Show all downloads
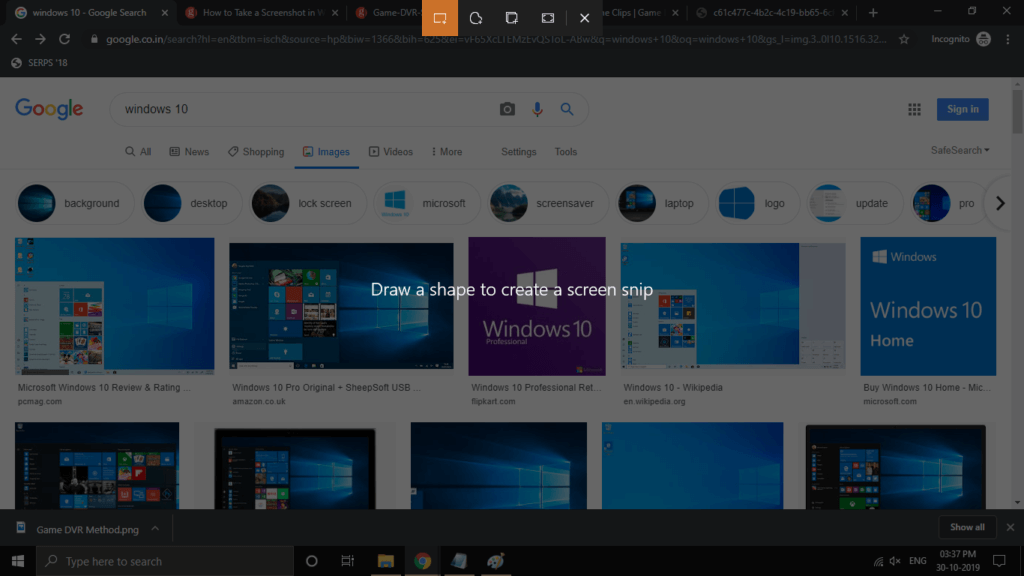Screen dimensions: 1024x576 (x=967, y=527)
